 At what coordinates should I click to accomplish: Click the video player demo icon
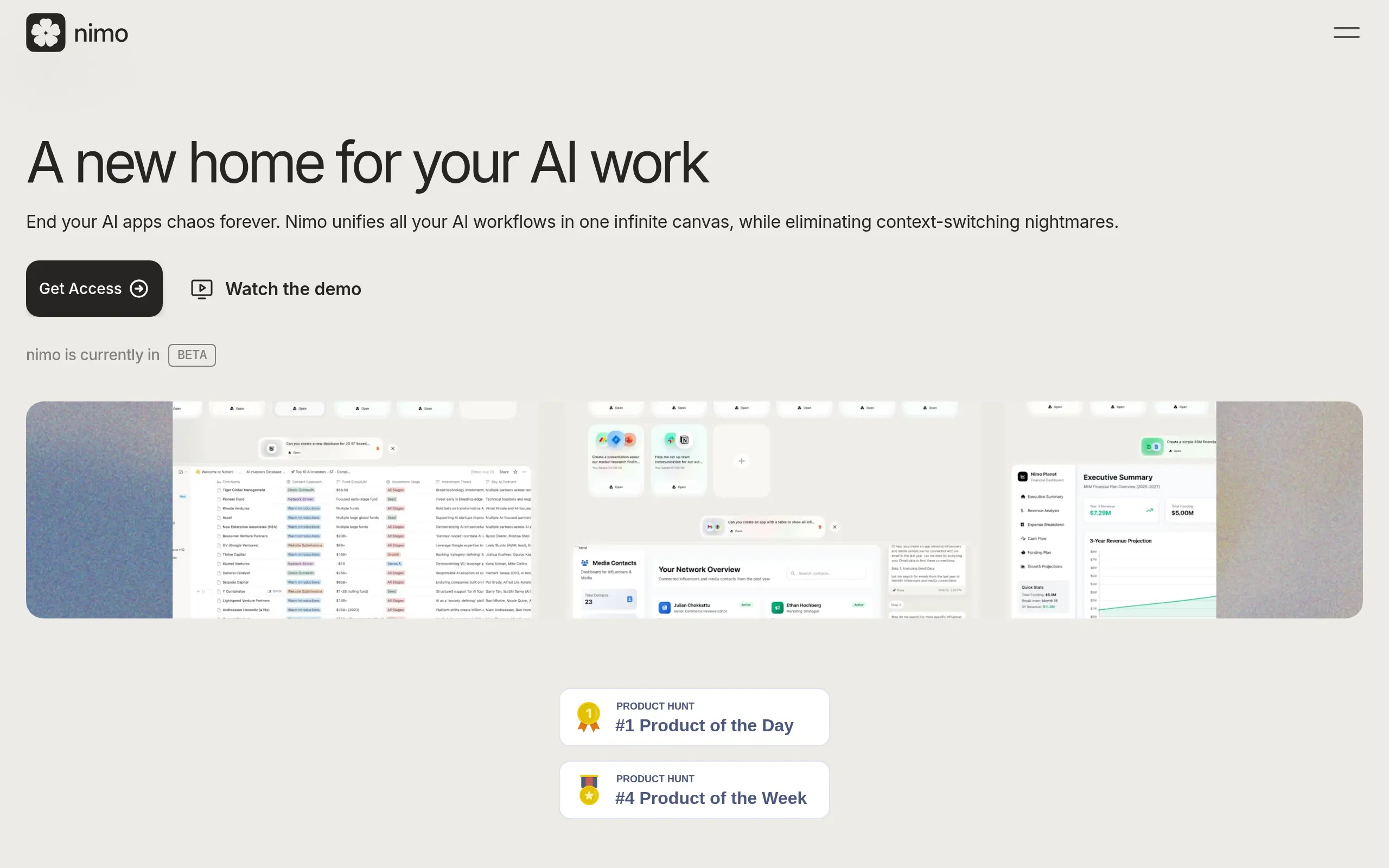[x=201, y=289]
